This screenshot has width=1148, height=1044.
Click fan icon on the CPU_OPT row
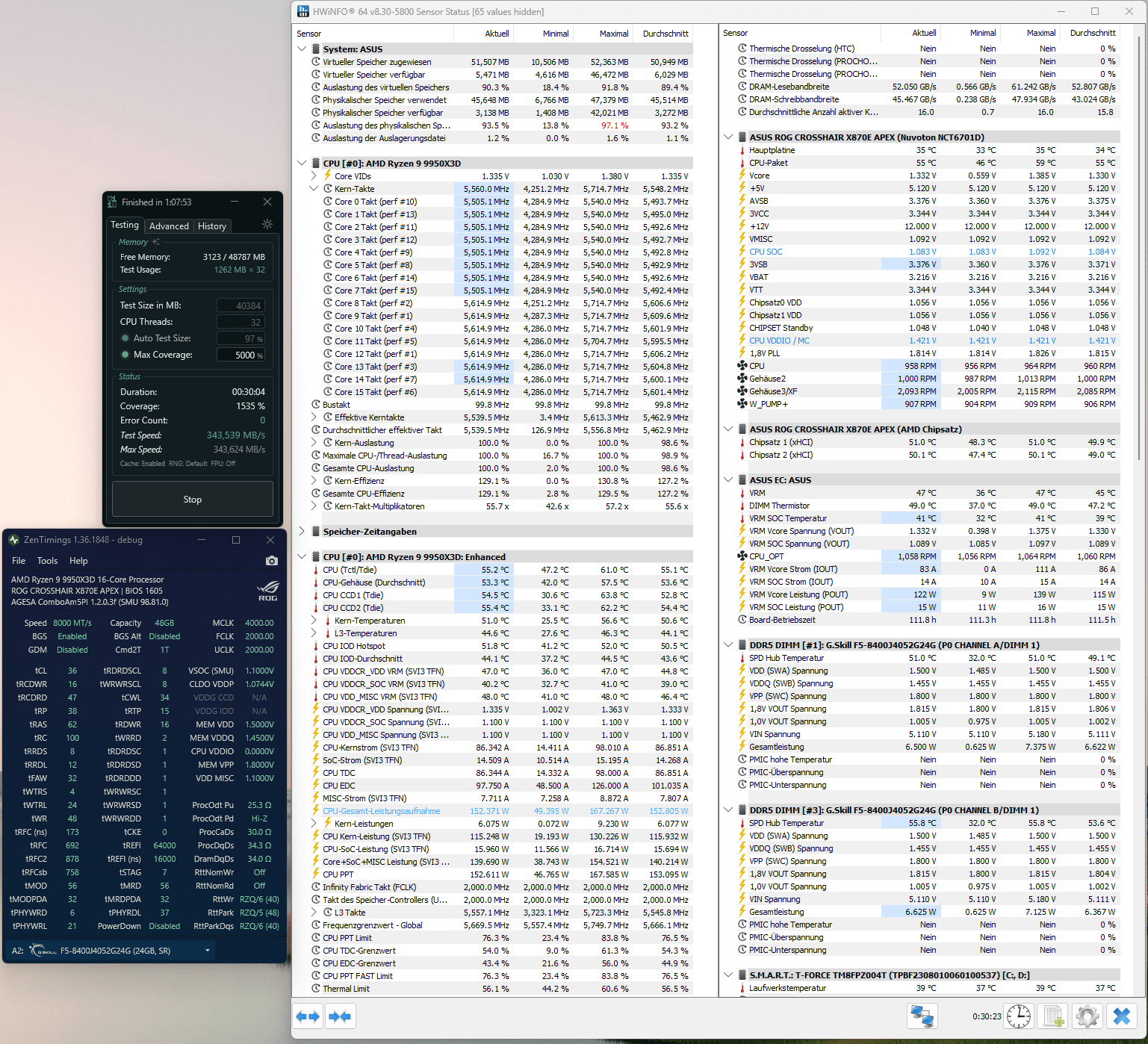point(742,556)
